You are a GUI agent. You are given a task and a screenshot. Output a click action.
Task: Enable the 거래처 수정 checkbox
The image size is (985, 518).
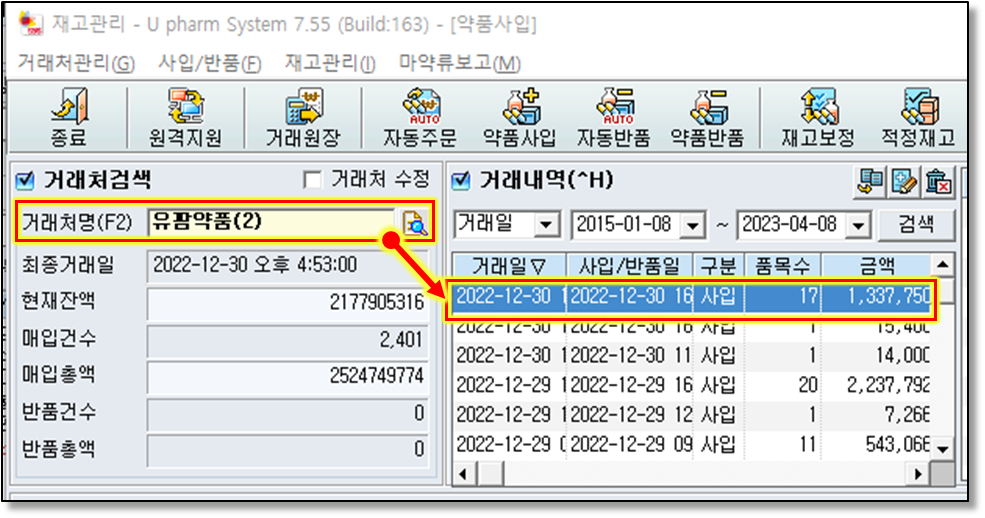click(x=313, y=180)
